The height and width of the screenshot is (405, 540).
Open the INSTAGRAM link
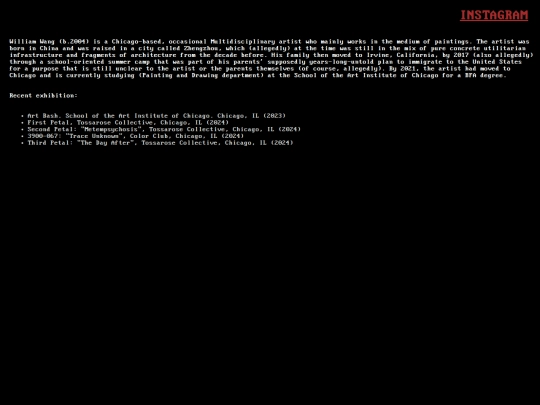click(x=494, y=15)
